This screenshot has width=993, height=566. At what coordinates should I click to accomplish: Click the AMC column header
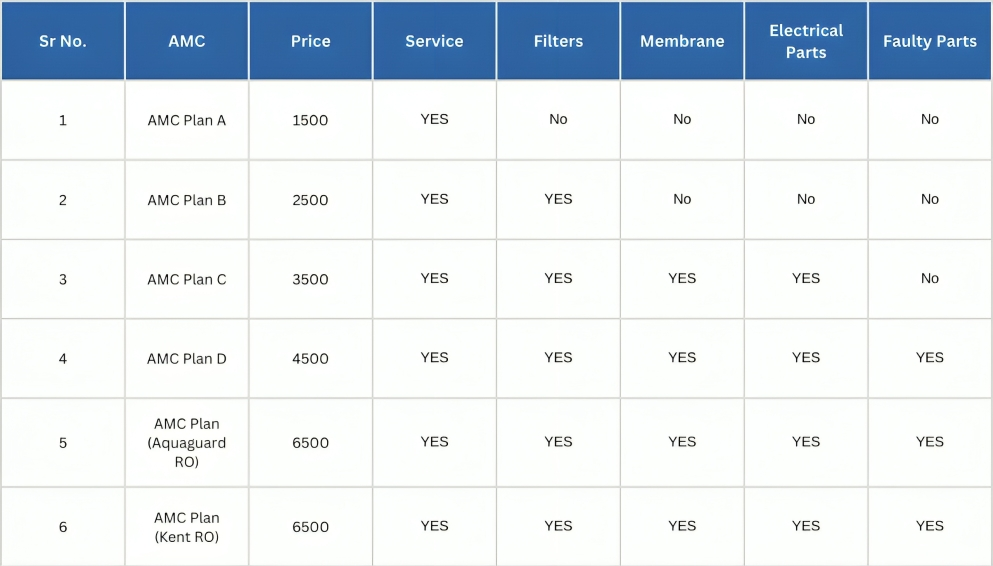point(187,42)
